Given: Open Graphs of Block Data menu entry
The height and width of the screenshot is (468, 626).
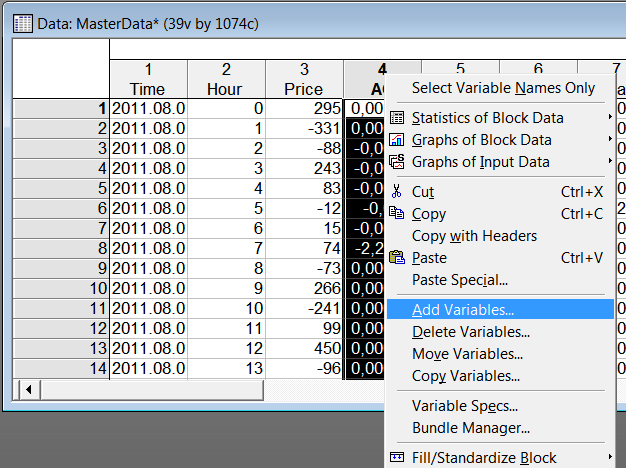Looking at the screenshot, I should [500, 140].
